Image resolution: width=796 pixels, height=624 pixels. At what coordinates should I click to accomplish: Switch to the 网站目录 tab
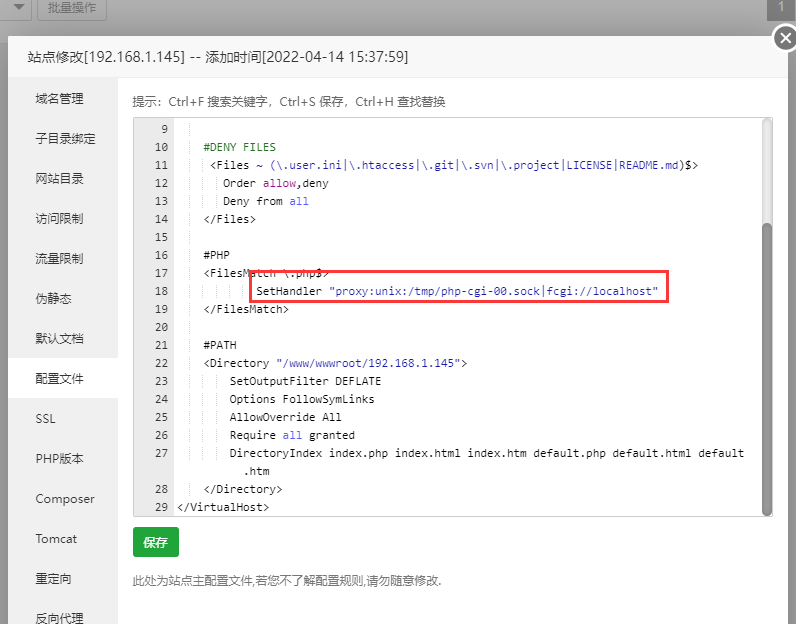59,179
